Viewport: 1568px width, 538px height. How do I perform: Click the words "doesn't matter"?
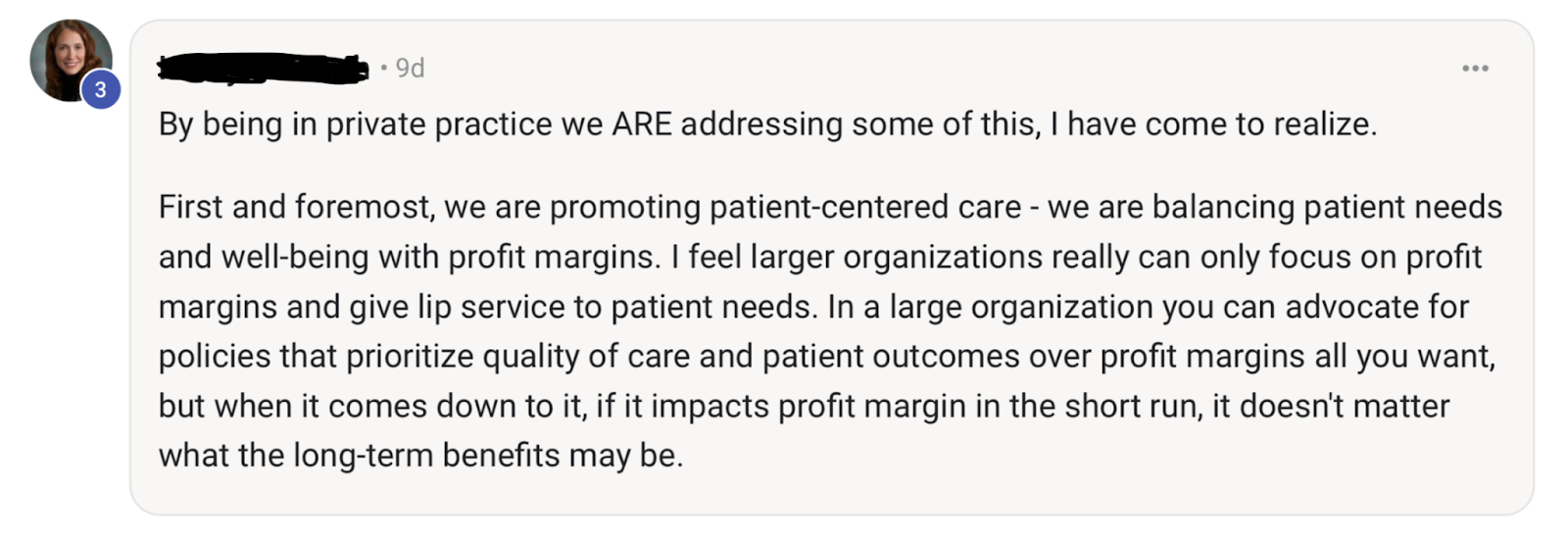pos(1344,406)
